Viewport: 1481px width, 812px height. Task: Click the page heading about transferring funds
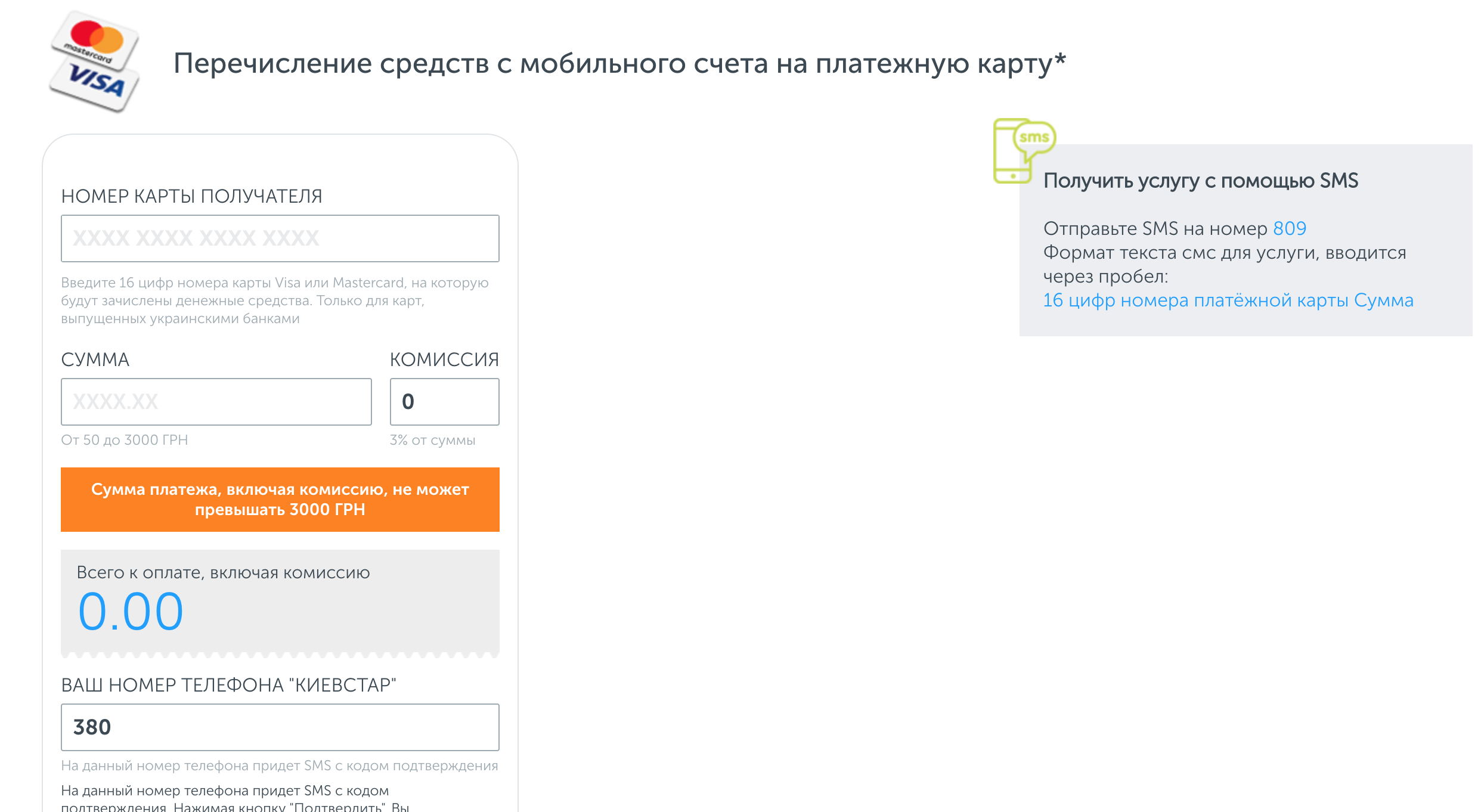pos(619,63)
